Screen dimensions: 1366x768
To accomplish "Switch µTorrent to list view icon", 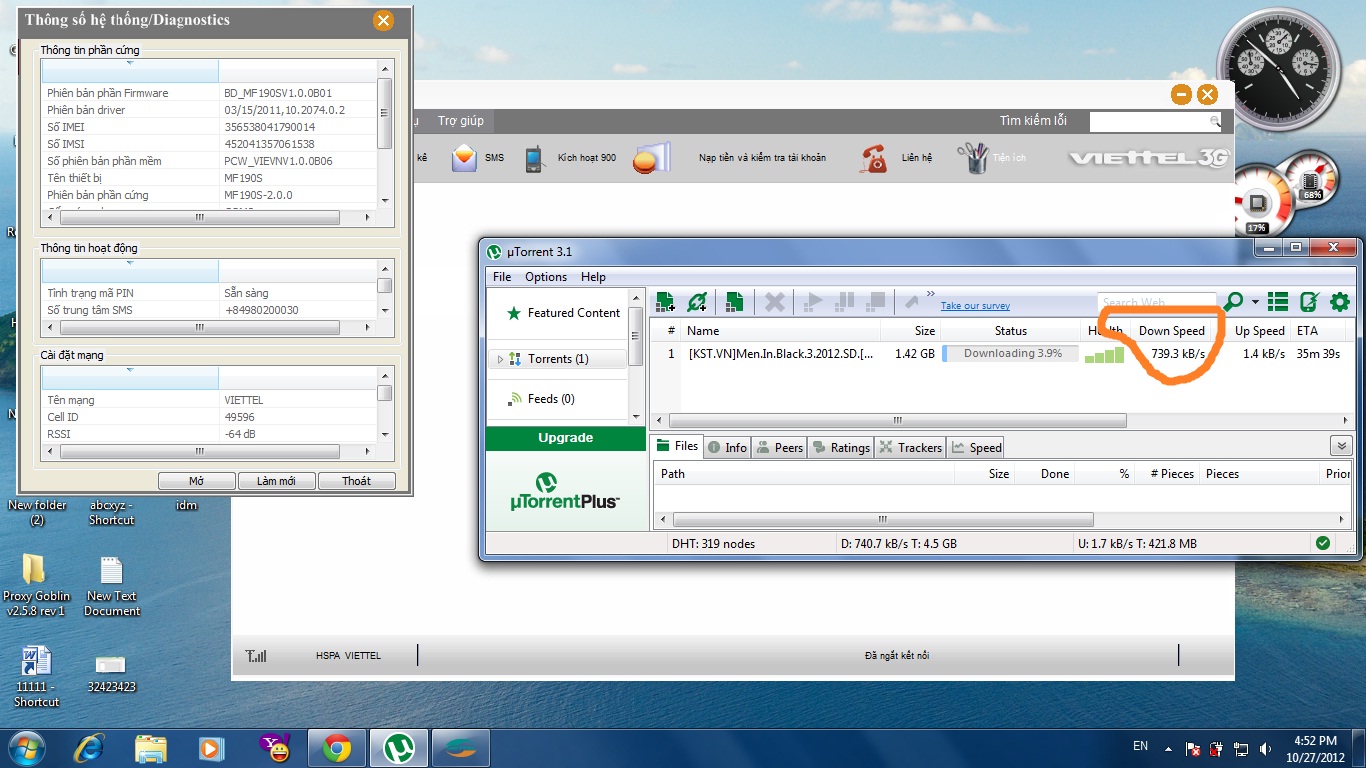I will coord(1278,301).
